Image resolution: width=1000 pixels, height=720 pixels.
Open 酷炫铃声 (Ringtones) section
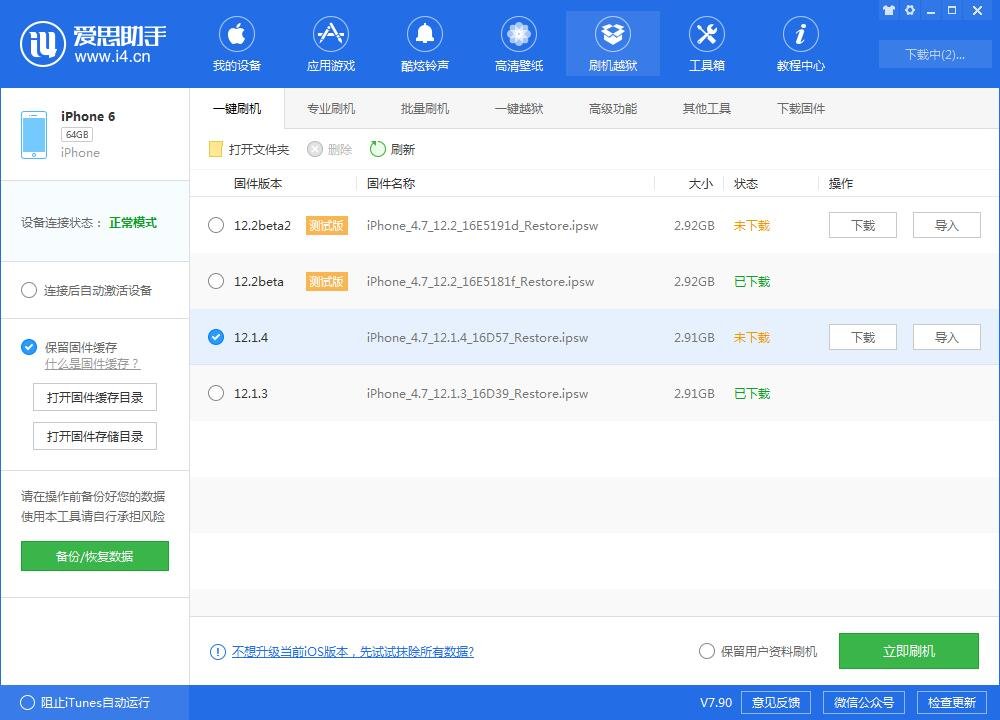pos(425,43)
